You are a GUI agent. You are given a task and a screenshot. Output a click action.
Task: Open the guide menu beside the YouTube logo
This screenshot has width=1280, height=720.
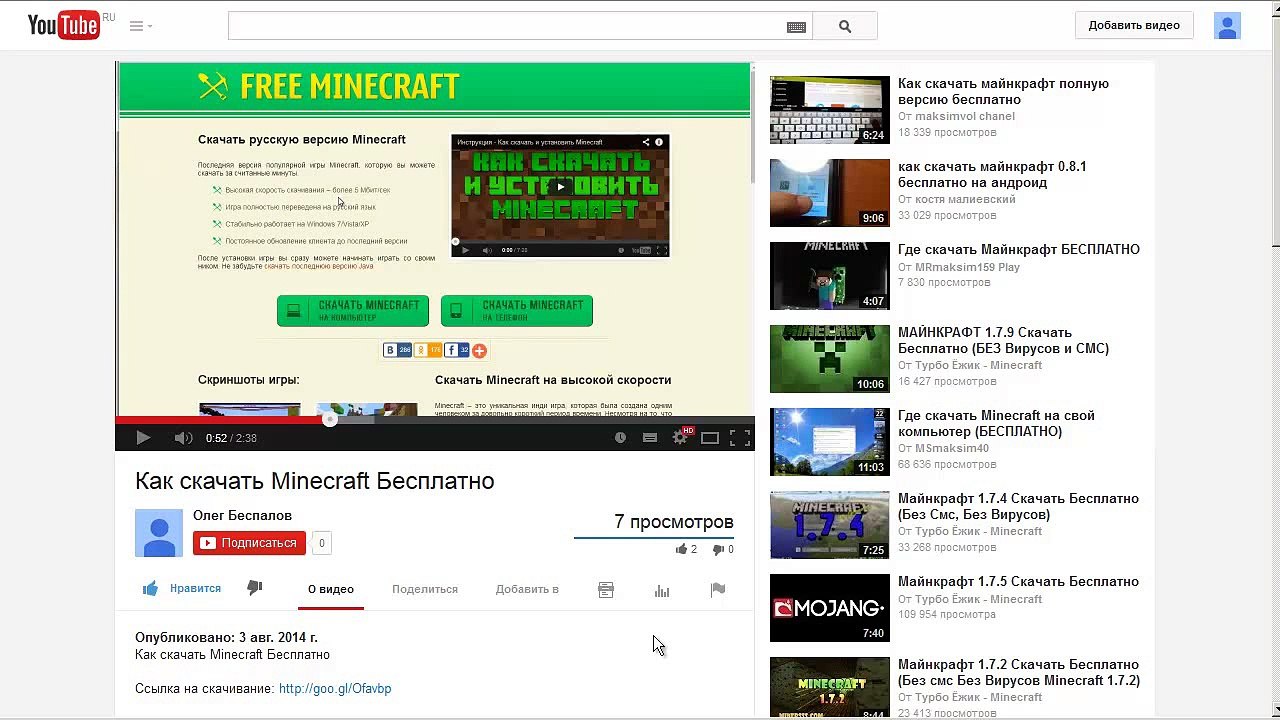pyautogui.click(x=140, y=26)
